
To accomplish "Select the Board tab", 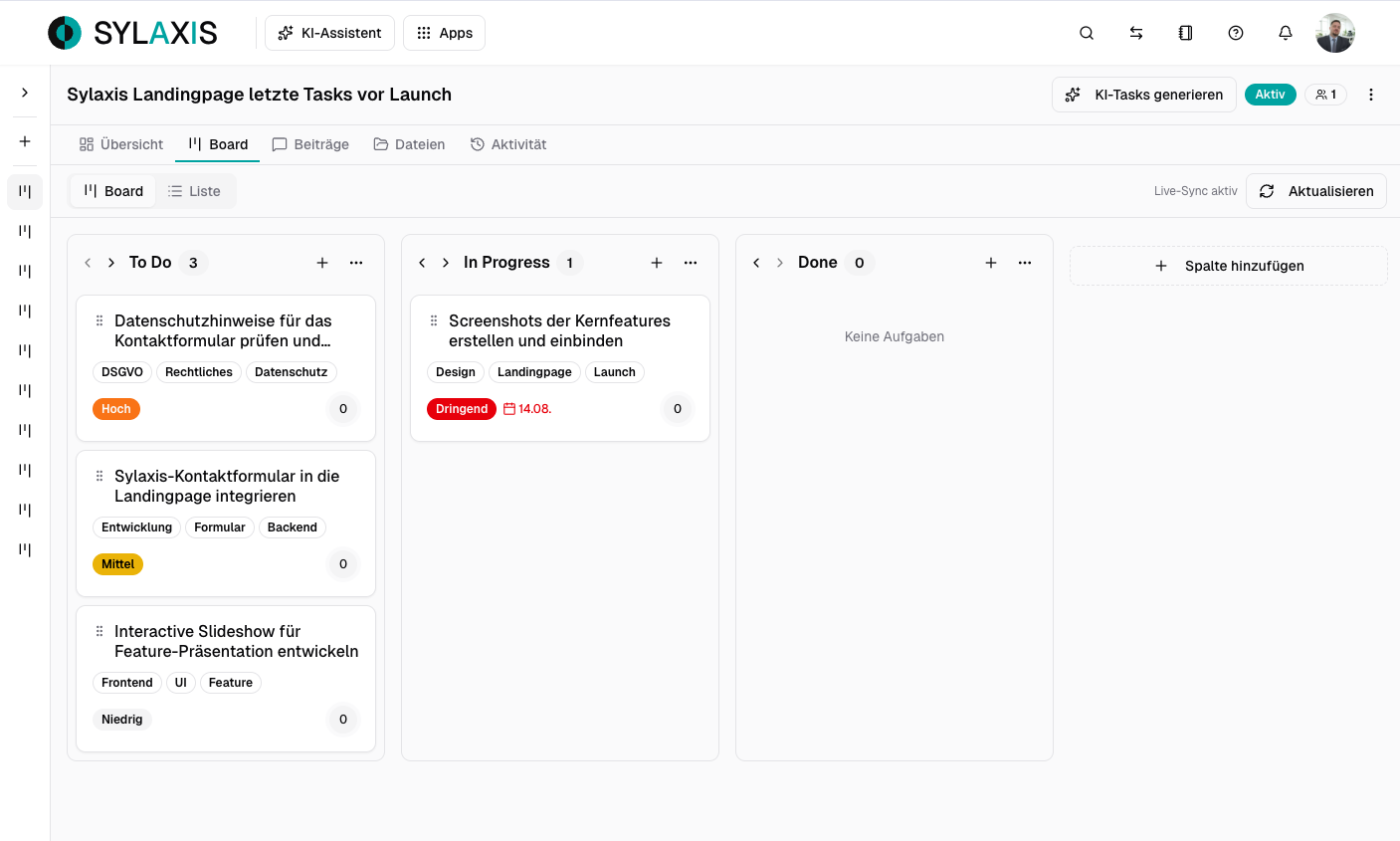I will pos(218,144).
